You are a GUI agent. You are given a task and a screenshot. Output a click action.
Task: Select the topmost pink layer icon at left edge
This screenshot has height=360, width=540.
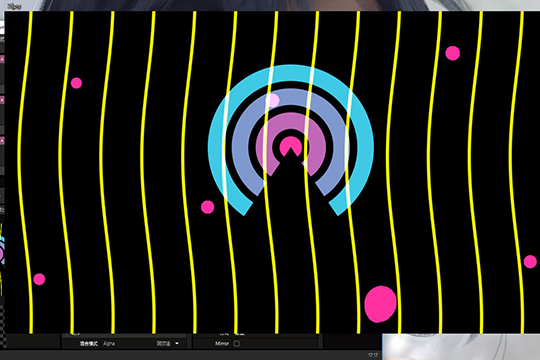click(x=2, y=59)
